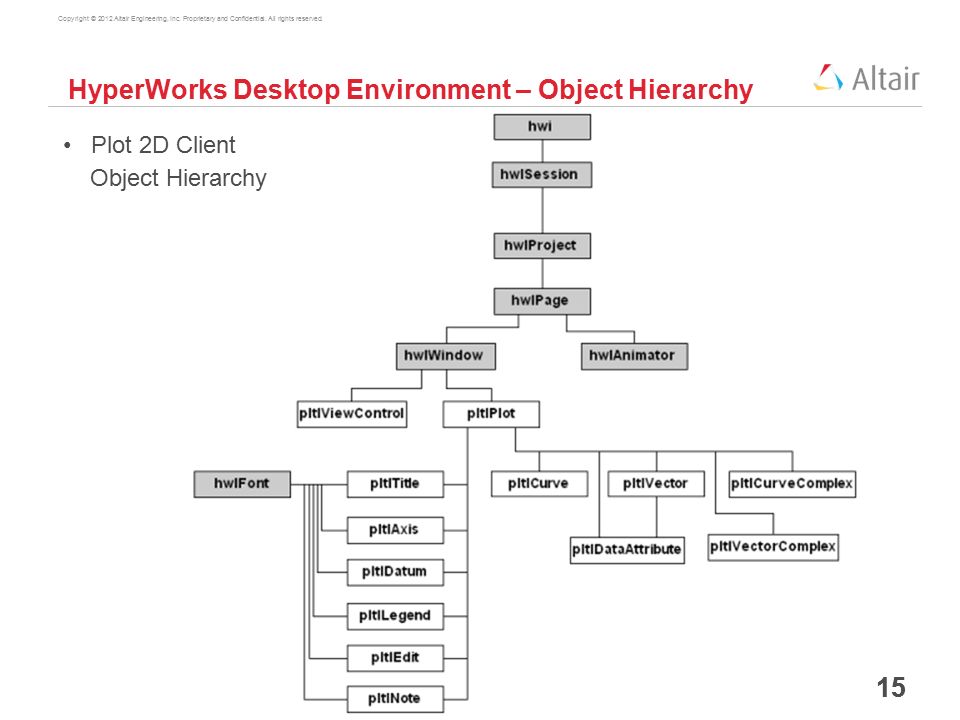This screenshot has height=720, width=960.
Task: Click the pltIEdit box
Action: (x=396, y=658)
